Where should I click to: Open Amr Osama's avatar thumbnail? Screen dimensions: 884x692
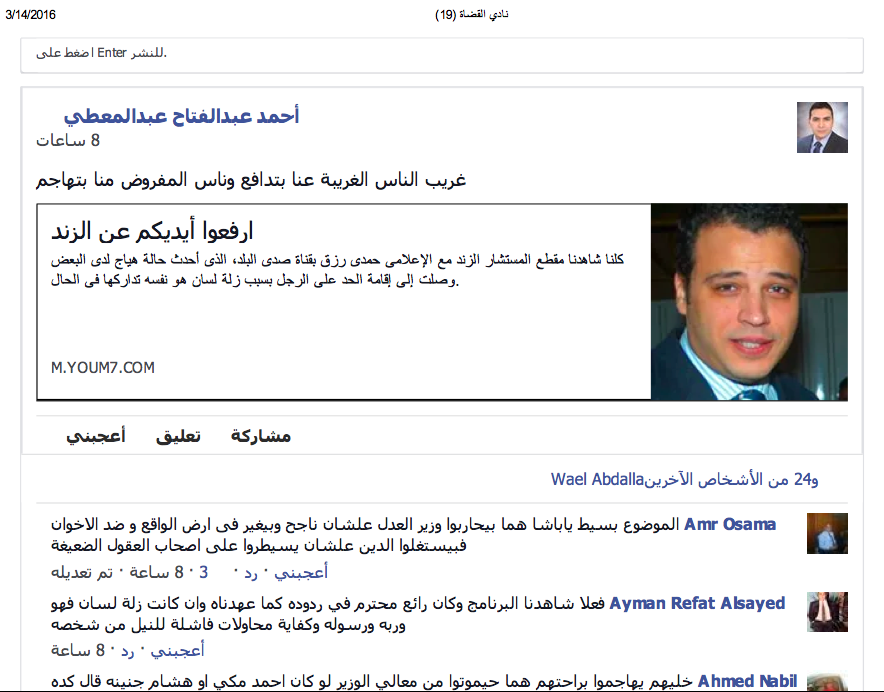827,534
